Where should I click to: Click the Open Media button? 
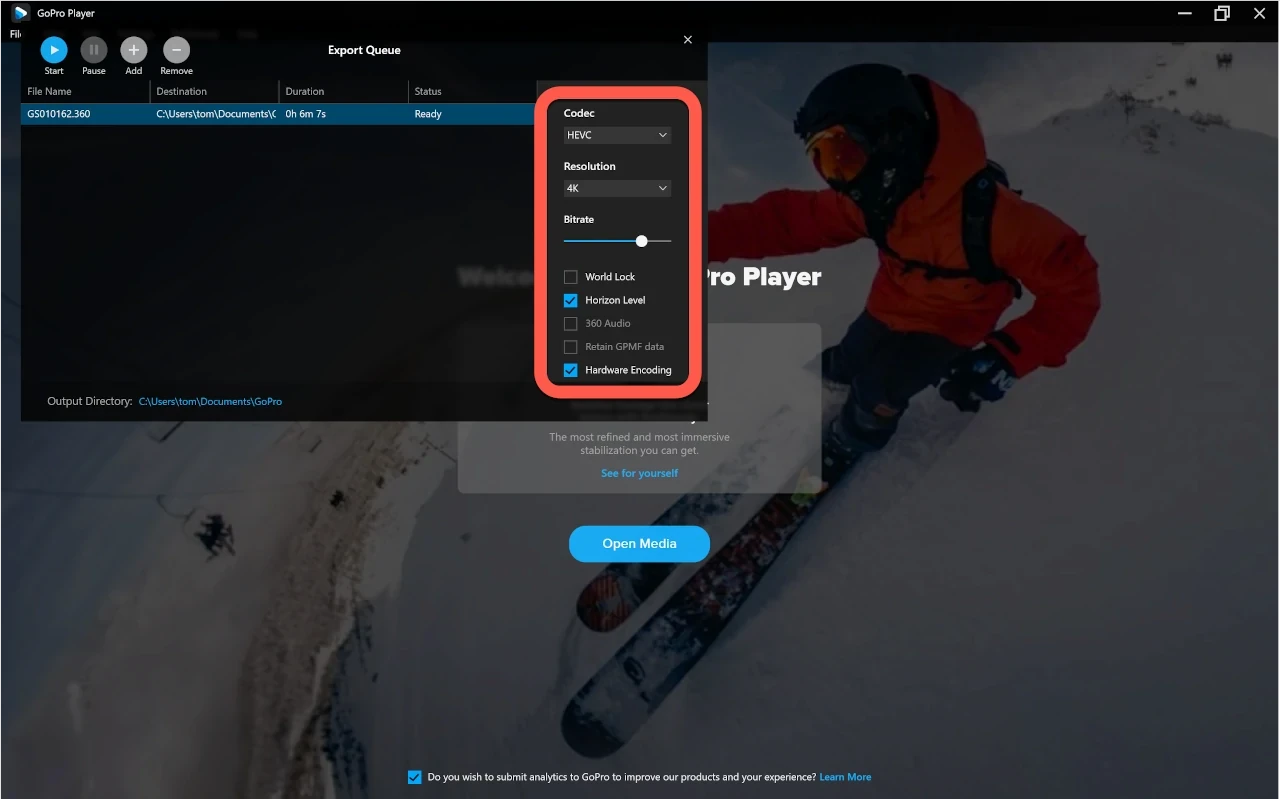pyautogui.click(x=639, y=544)
